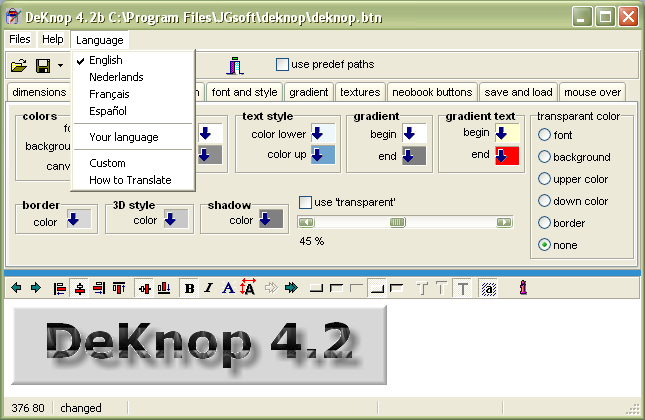Open gradient 'begin' color picker arrow
The width and height of the screenshot is (645, 420).
point(409,134)
